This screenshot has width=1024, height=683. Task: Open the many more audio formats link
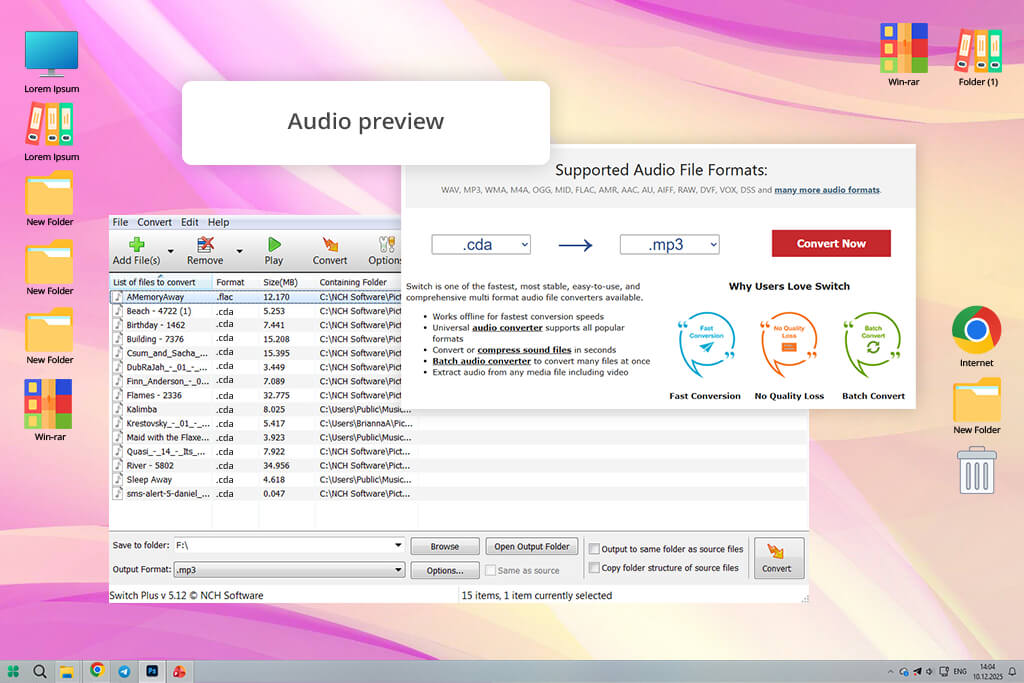pos(827,190)
